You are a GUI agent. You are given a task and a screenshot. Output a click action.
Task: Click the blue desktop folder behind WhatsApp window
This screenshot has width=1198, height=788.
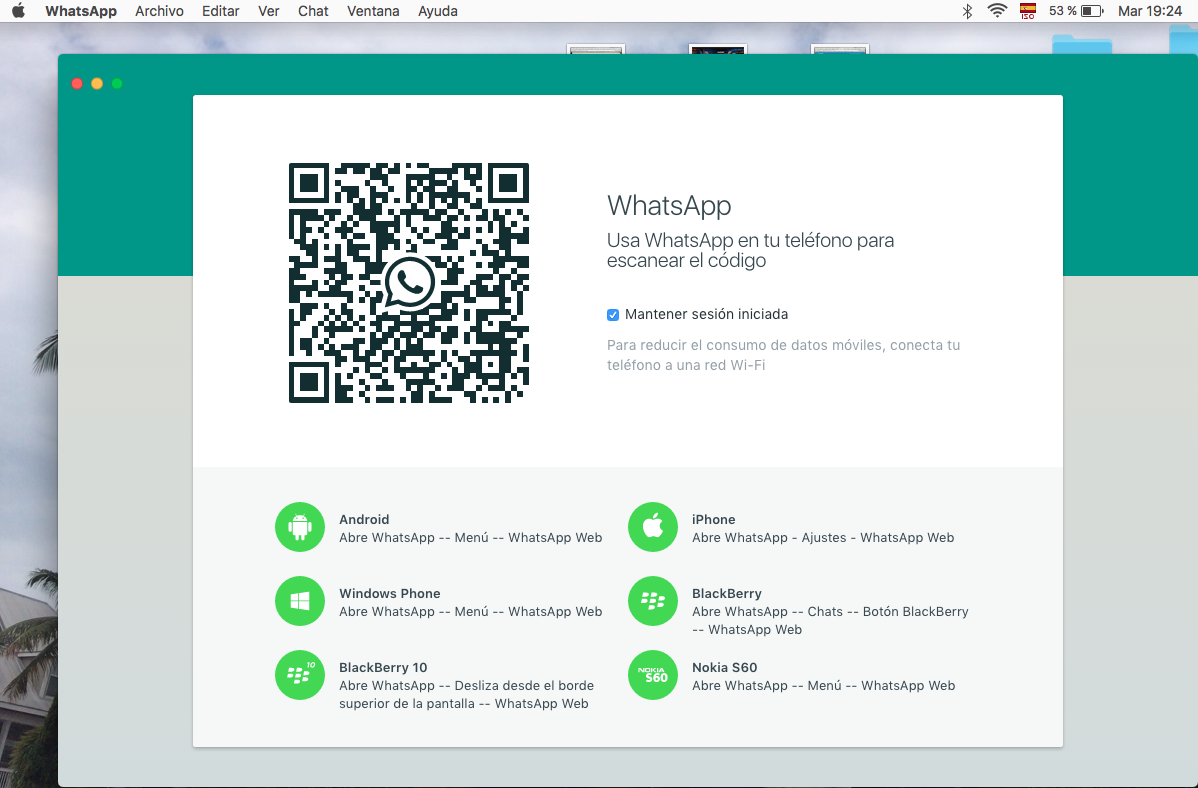click(1082, 44)
